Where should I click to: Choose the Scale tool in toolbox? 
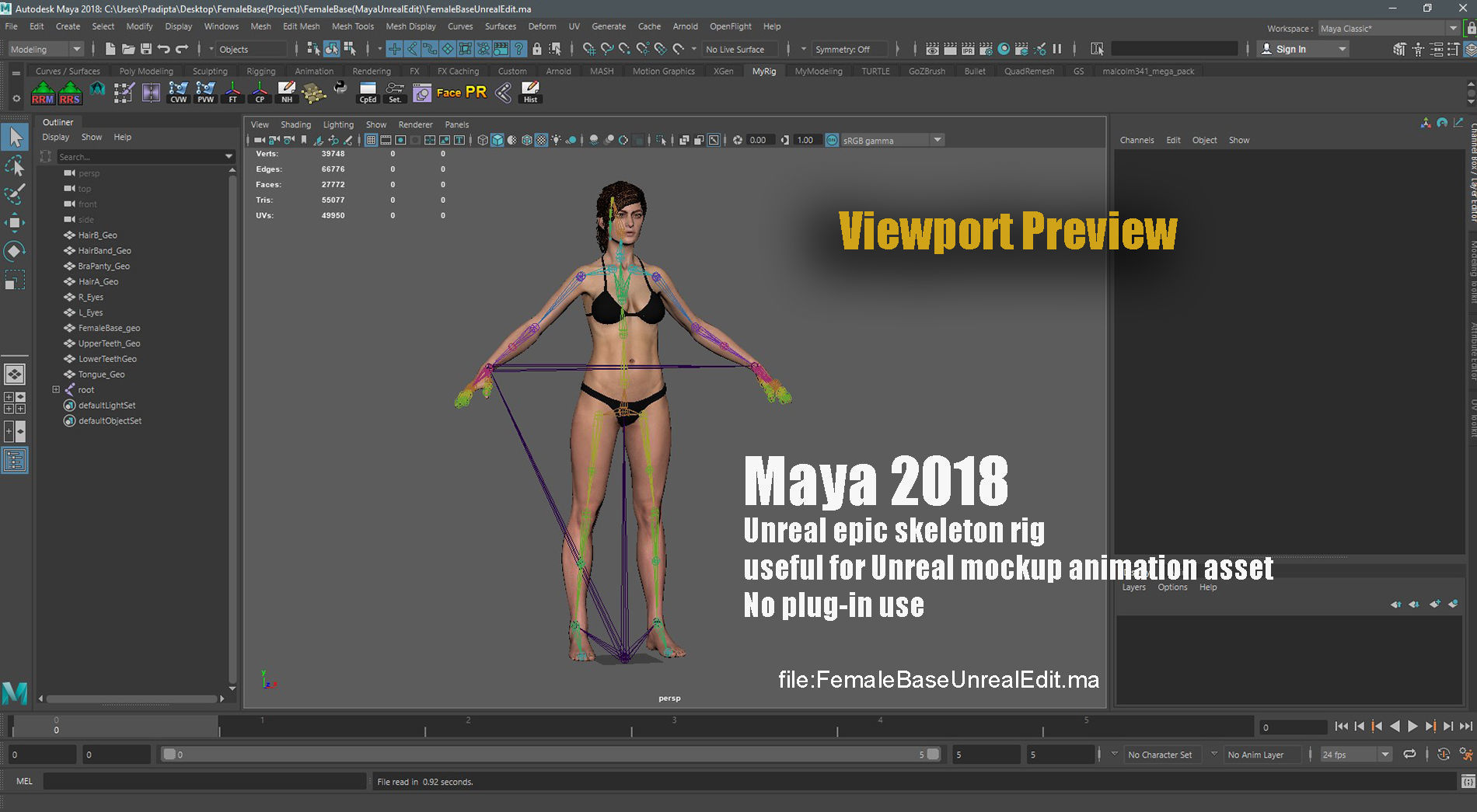tap(15, 280)
